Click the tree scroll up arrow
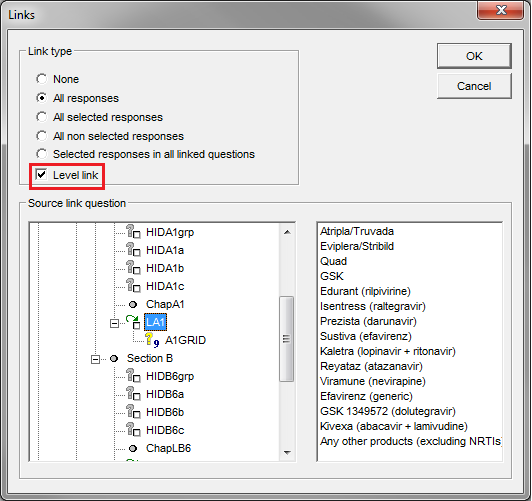Image resolution: width=532 pixels, height=501 pixels. pyautogui.click(x=287, y=232)
